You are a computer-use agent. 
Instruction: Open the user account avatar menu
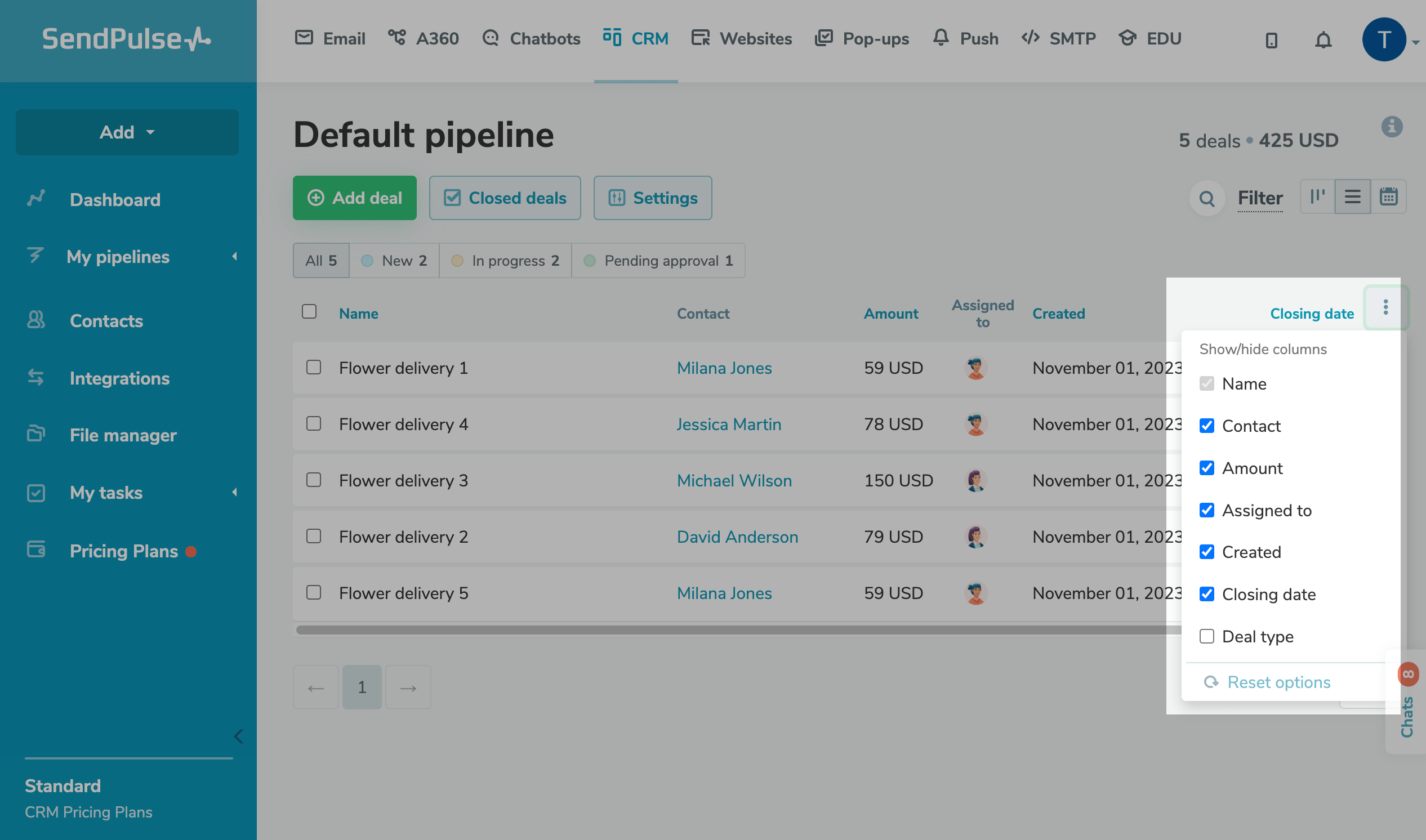tap(1384, 39)
